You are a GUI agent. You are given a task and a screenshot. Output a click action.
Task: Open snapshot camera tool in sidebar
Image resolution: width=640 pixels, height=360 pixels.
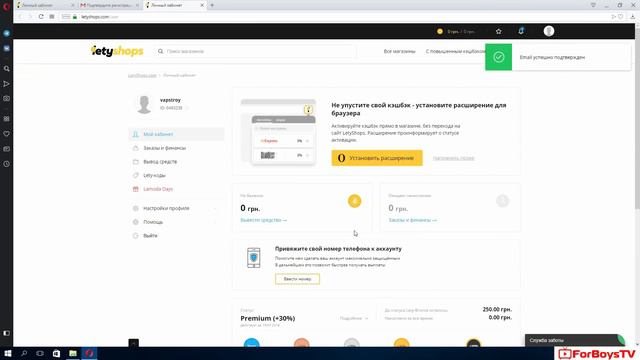coord(7,98)
